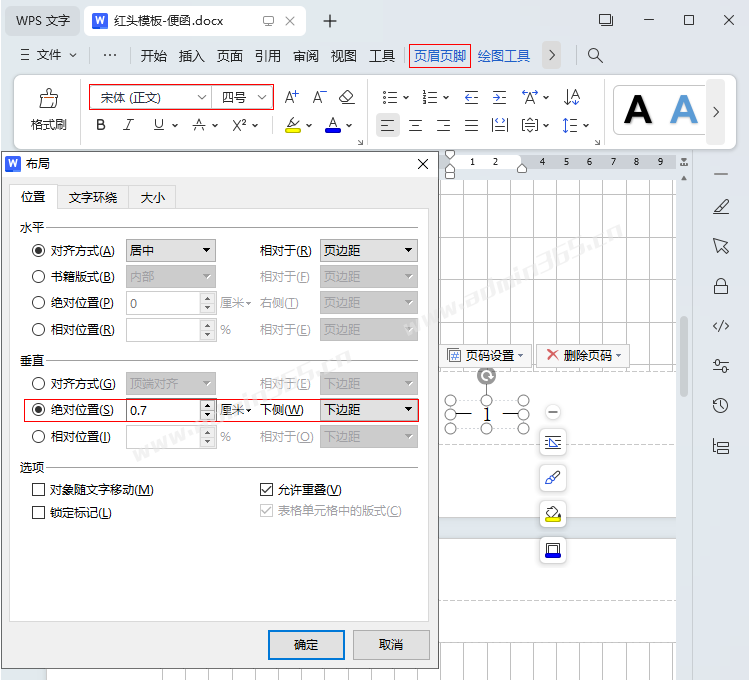
Task: Increase font size with A+ icon
Action: (291, 97)
